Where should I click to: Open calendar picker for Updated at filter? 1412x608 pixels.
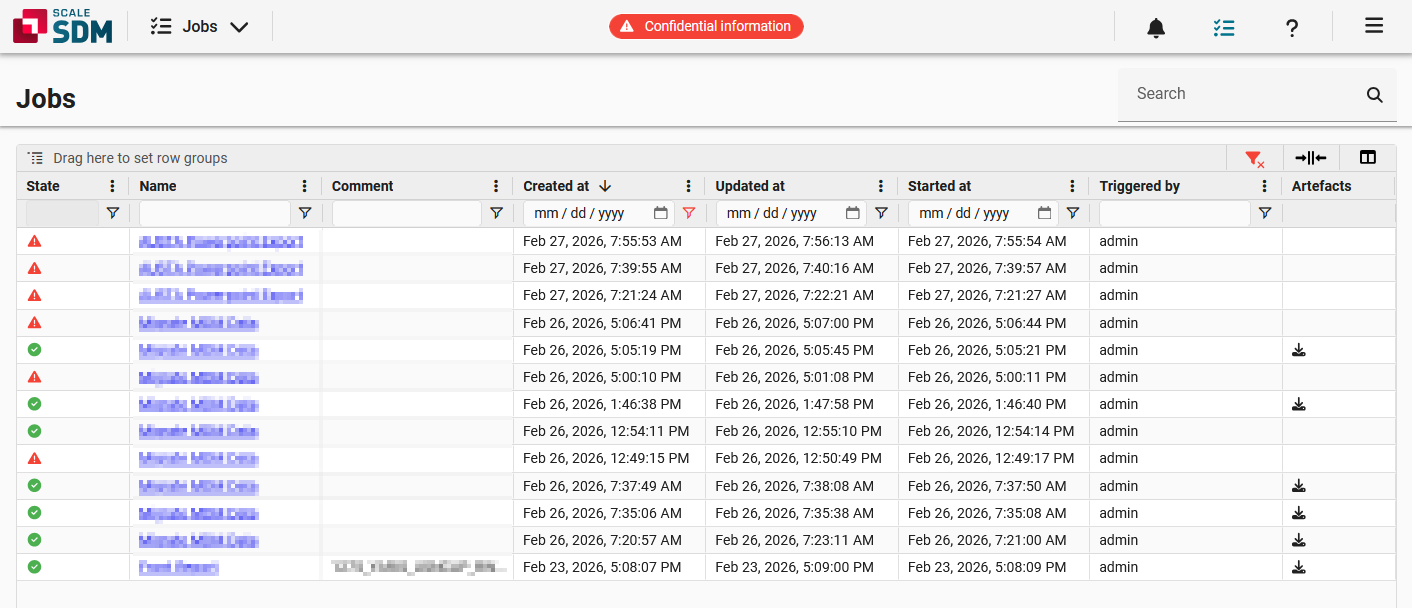click(852, 213)
